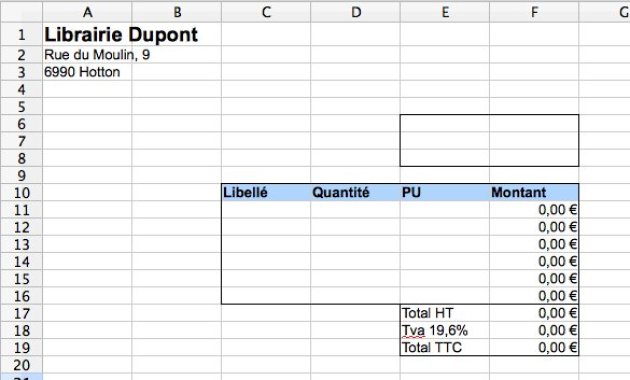Viewport: 630px width, 380px height.
Task: Select the Total HT label cell
Action: (x=445, y=313)
